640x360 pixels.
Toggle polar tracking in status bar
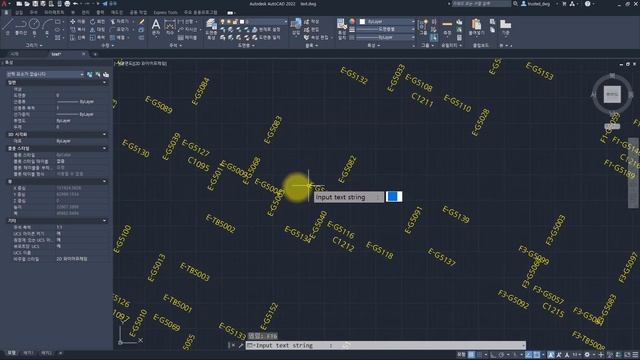pyautogui.click(x=502, y=355)
